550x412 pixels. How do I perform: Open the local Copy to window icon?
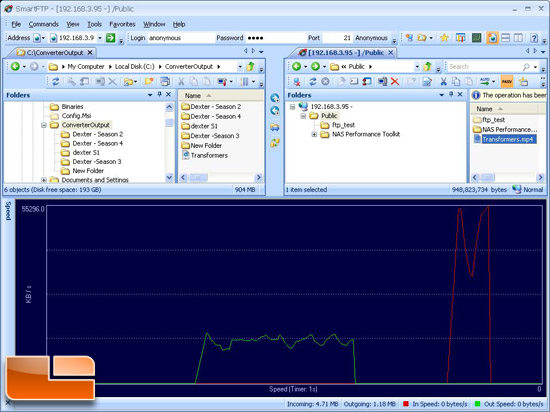click(x=165, y=82)
